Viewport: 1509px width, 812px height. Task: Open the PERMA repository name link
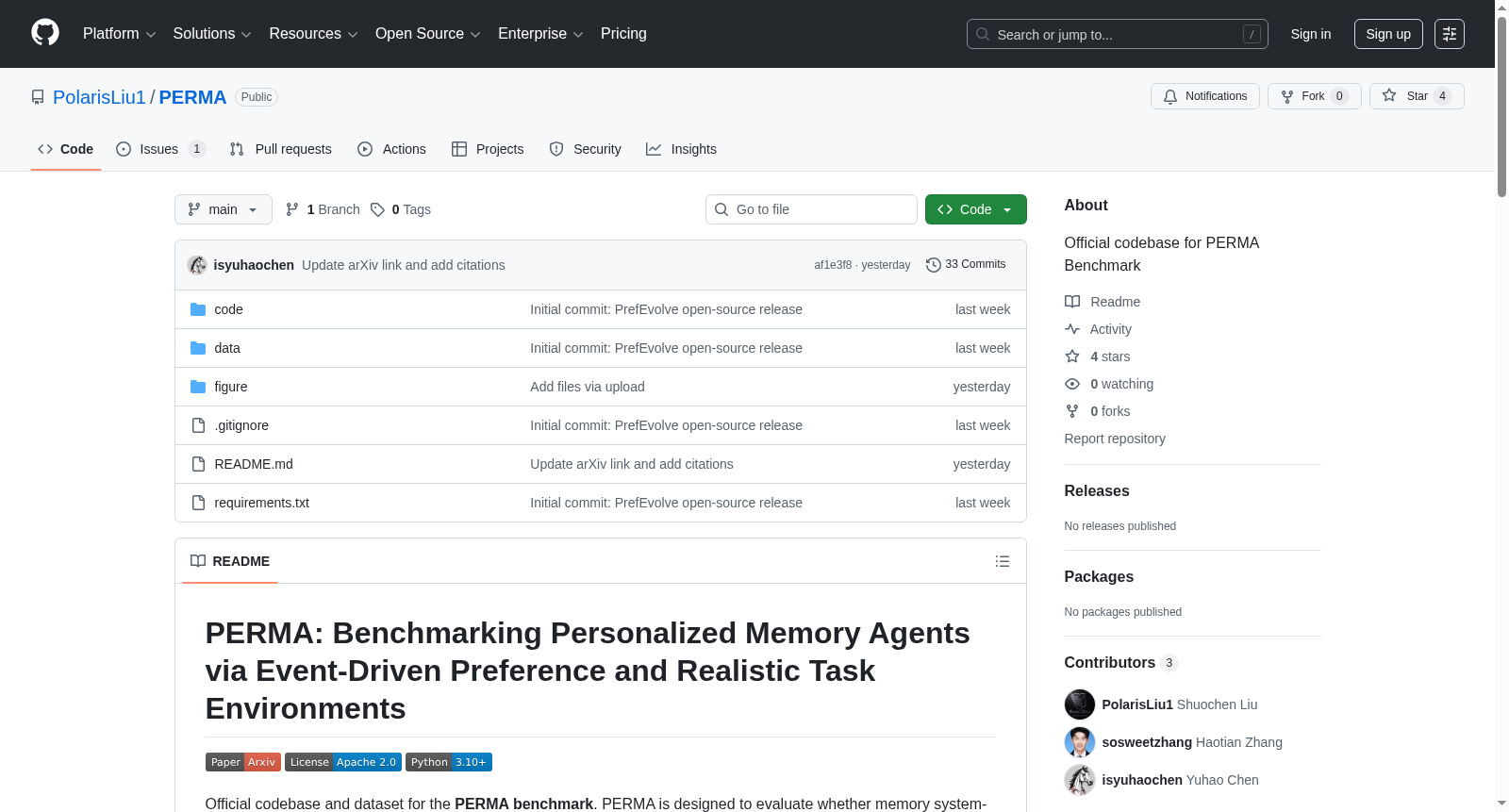(192, 97)
